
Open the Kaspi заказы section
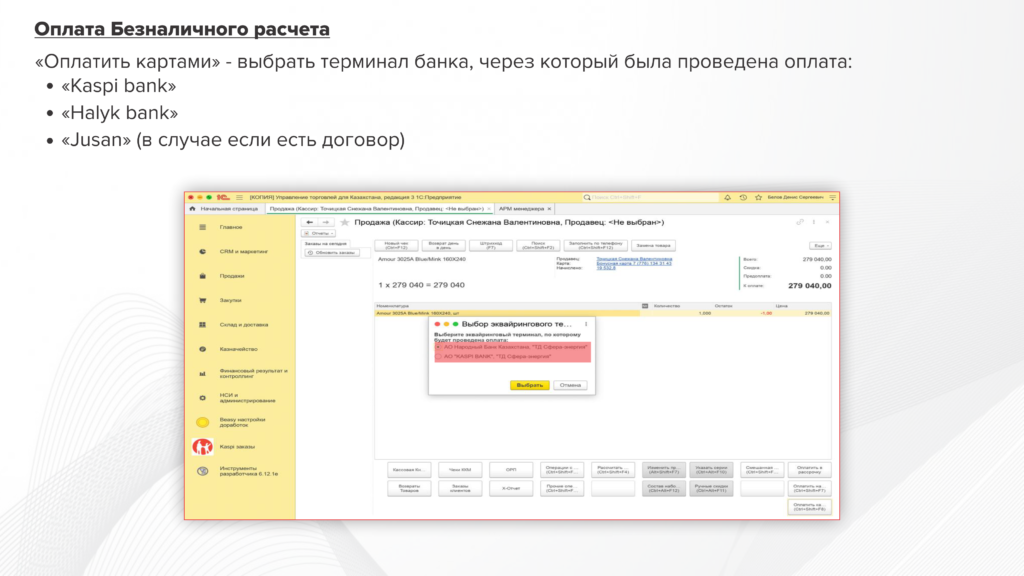tap(237, 447)
